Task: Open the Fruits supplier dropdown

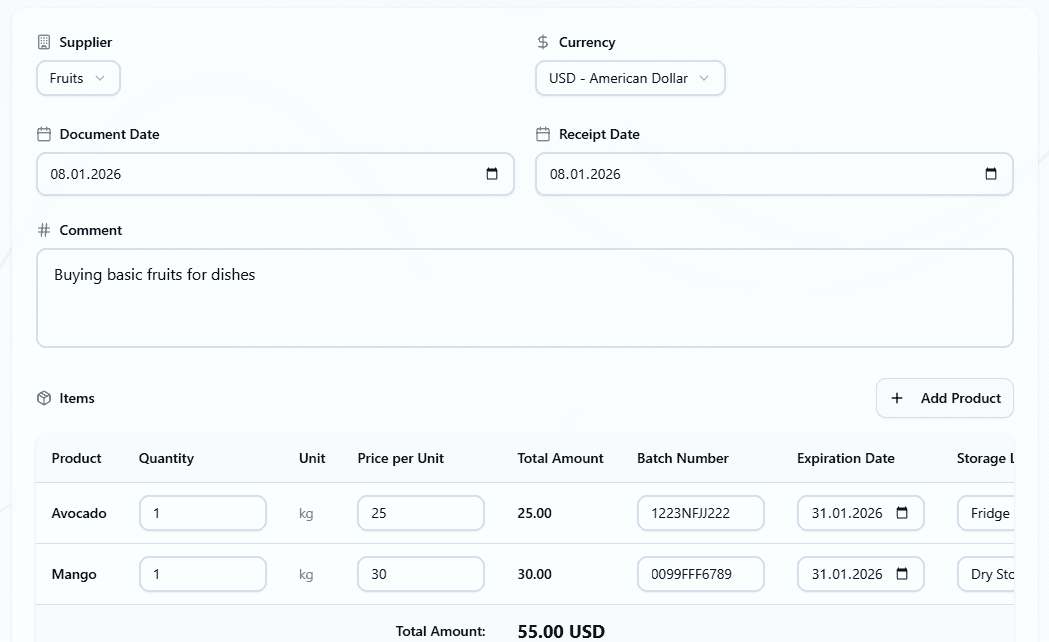Action: pyautogui.click(x=78, y=77)
